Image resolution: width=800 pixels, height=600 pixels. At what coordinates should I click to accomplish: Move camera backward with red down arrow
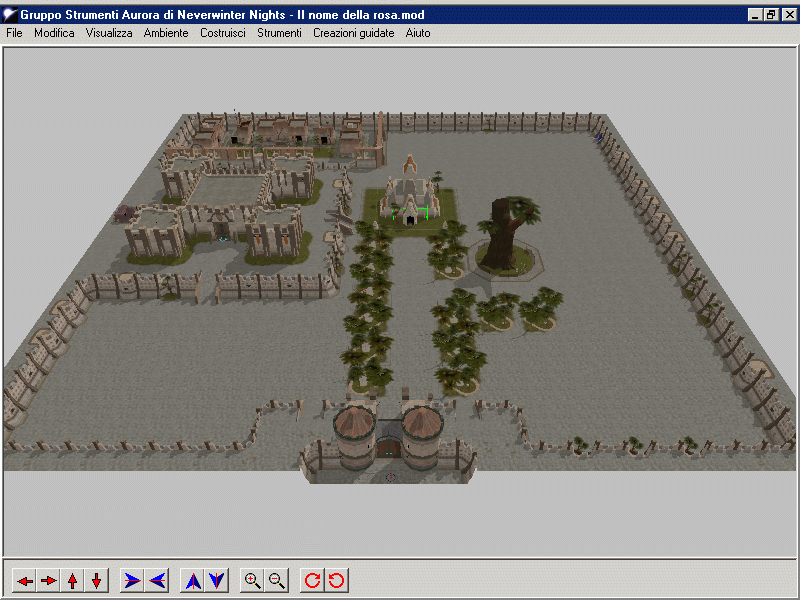coord(96,581)
